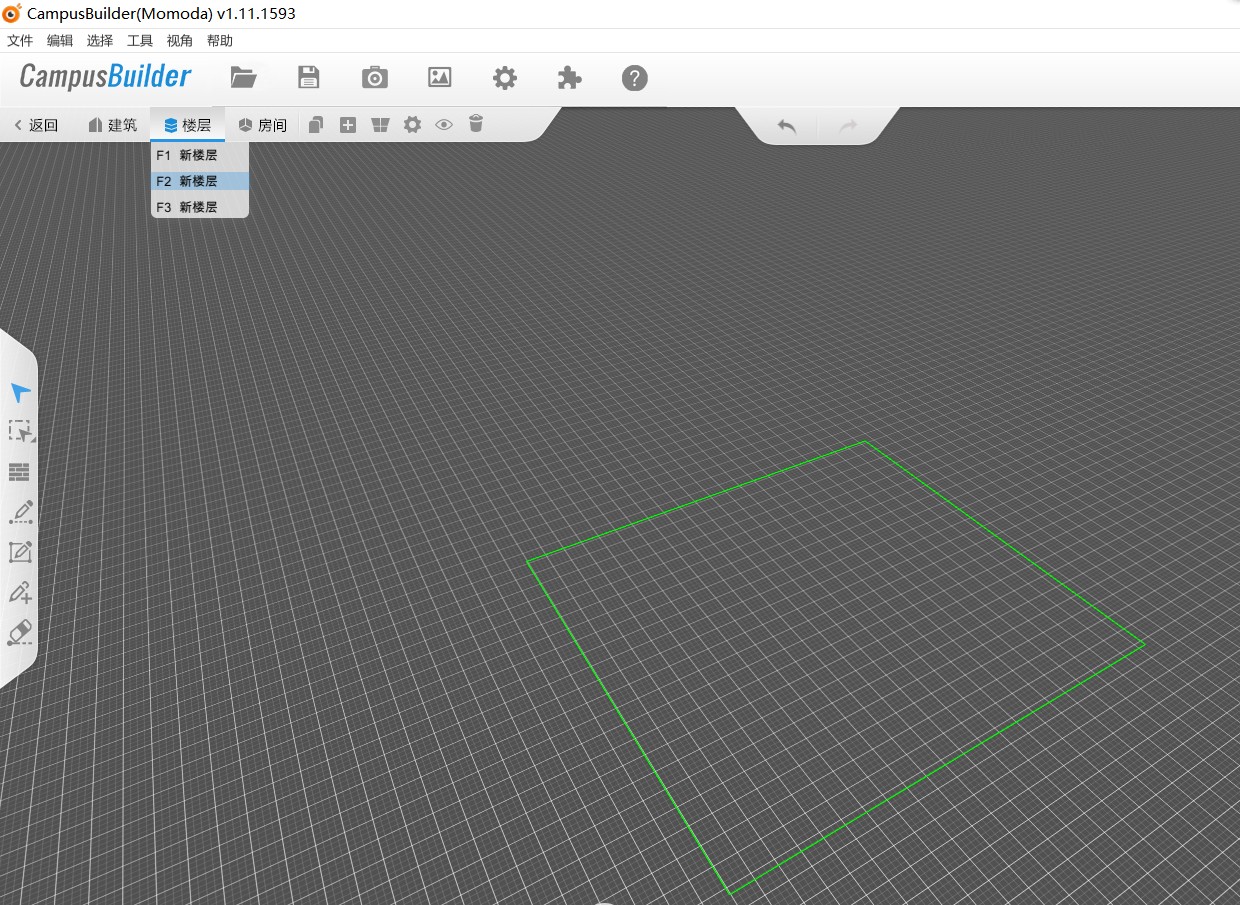Select the pencil with plus tool

(20, 592)
